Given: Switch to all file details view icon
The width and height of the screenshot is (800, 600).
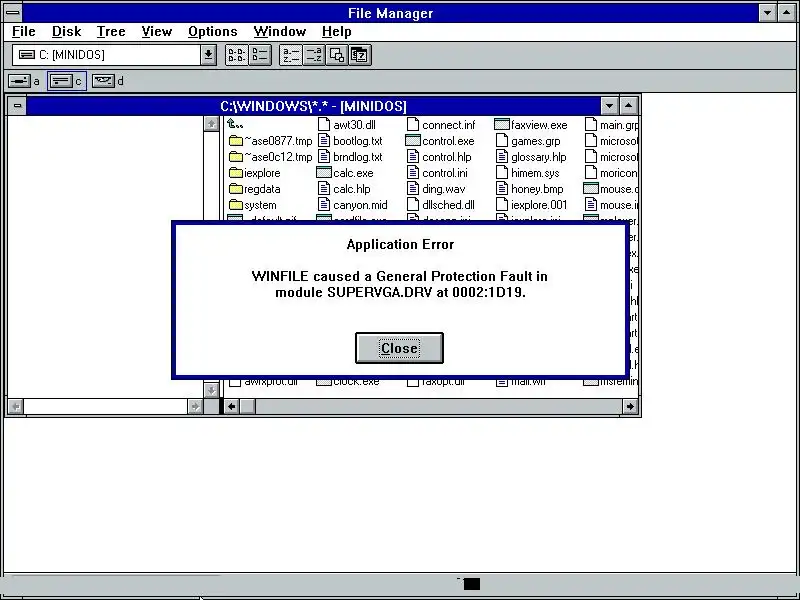Looking at the screenshot, I should 260,55.
